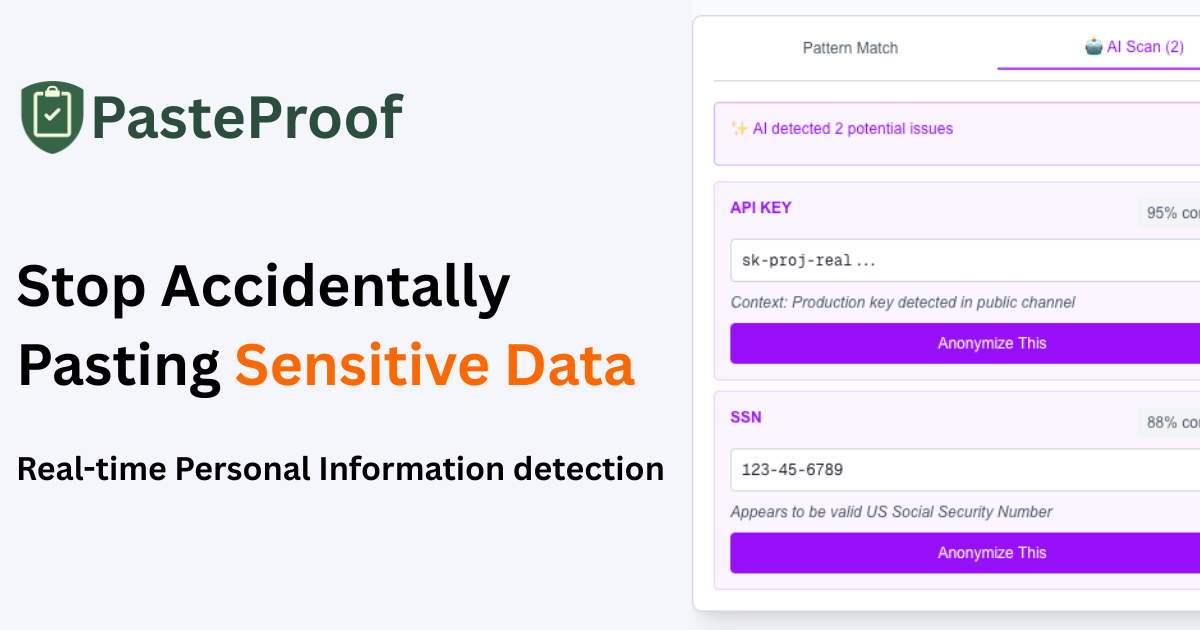The height and width of the screenshot is (630, 1200).
Task: Click Anonymize This for the SSN
Action: coord(990,552)
